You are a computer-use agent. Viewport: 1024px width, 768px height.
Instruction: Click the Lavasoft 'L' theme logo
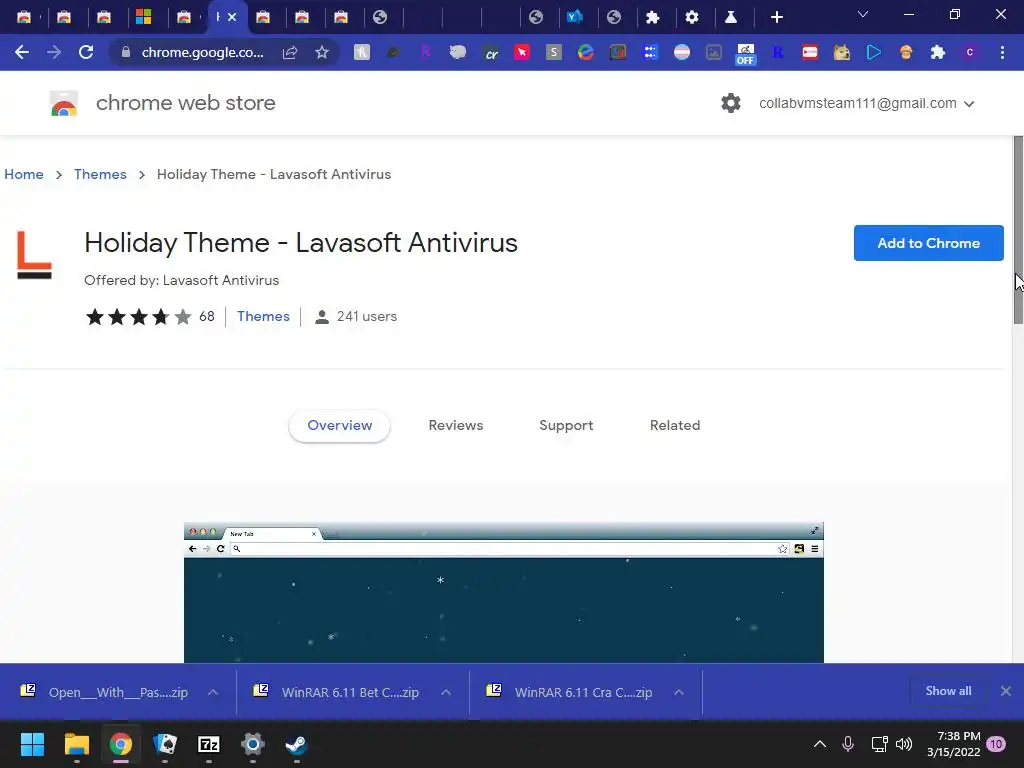point(34,255)
